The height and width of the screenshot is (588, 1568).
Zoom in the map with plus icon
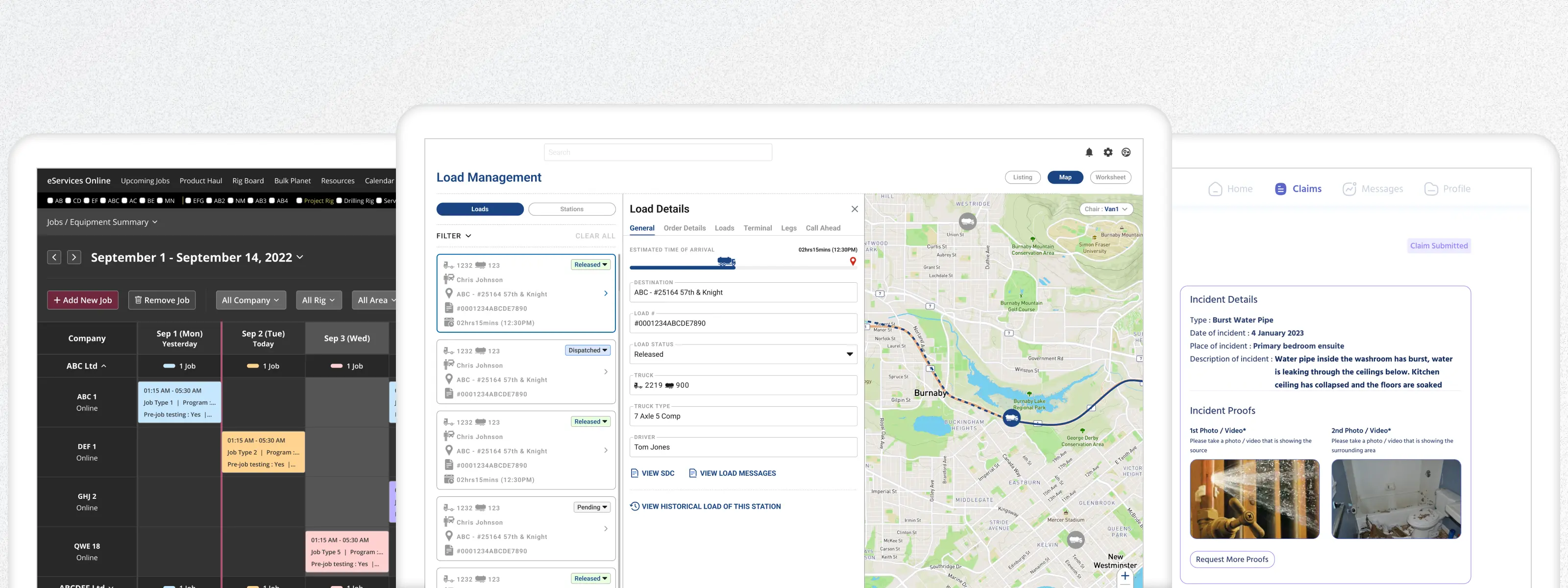pyautogui.click(x=1125, y=576)
